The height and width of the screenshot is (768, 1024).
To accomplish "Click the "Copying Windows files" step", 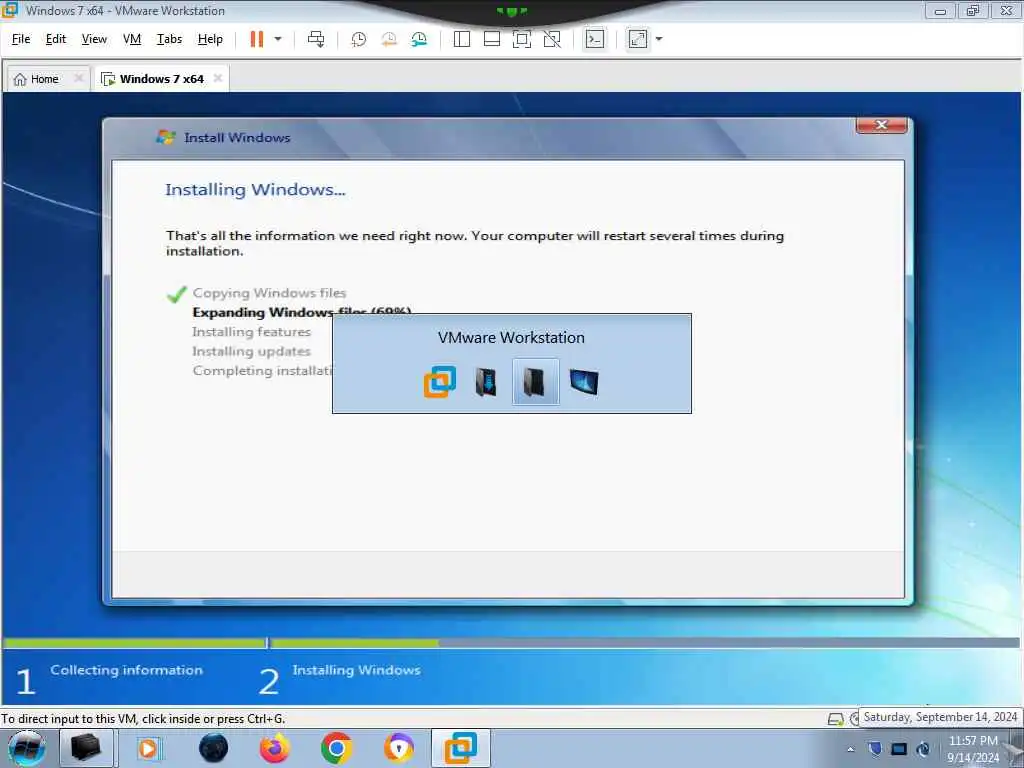I will [269, 293].
